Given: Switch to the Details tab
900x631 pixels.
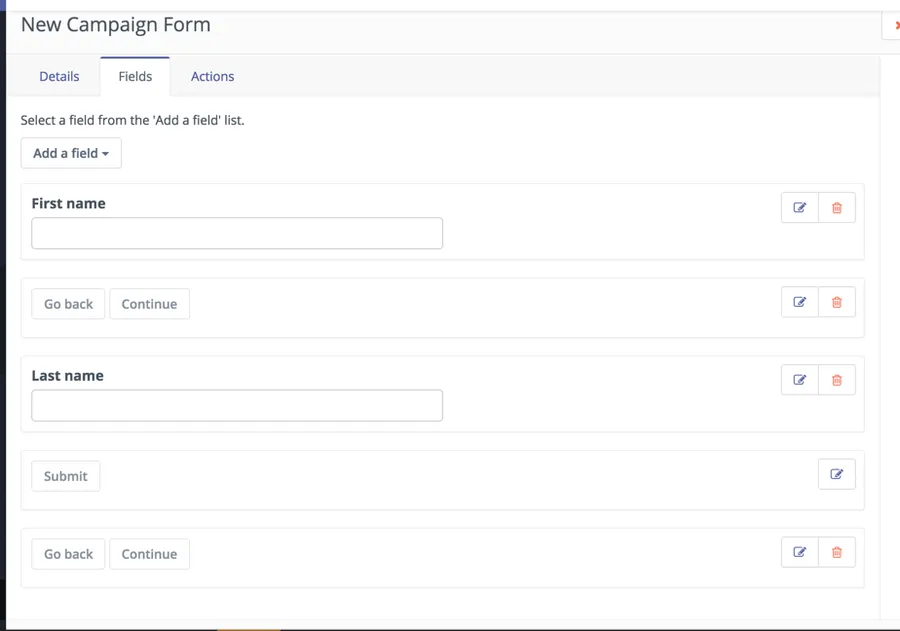Looking at the screenshot, I should (59, 76).
